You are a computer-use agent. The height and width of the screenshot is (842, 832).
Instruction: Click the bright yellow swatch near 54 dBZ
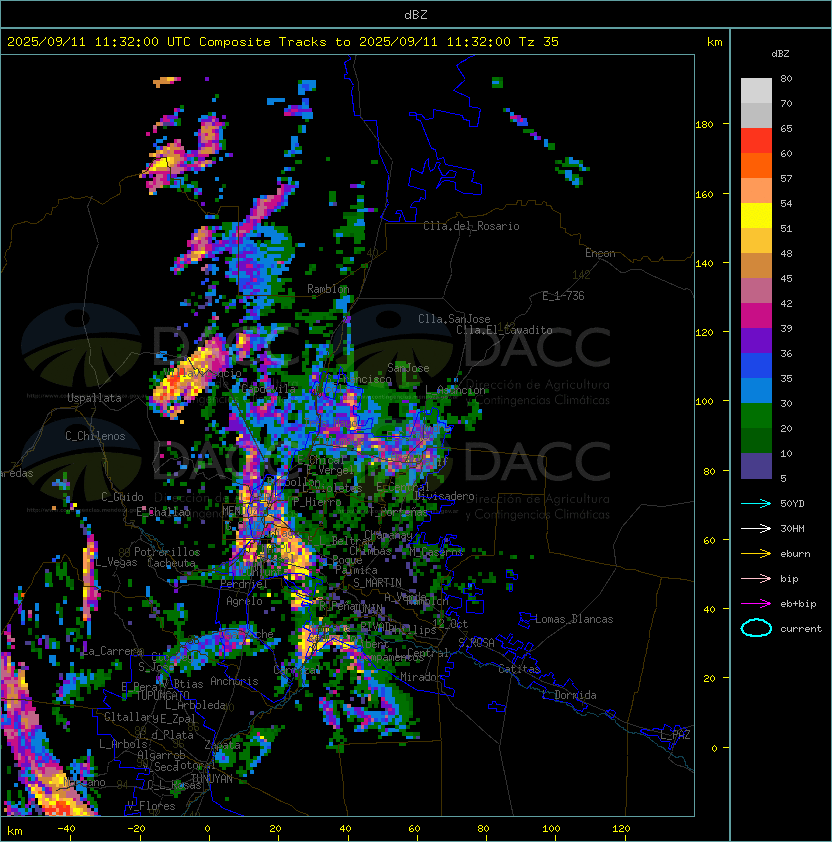point(756,216)
